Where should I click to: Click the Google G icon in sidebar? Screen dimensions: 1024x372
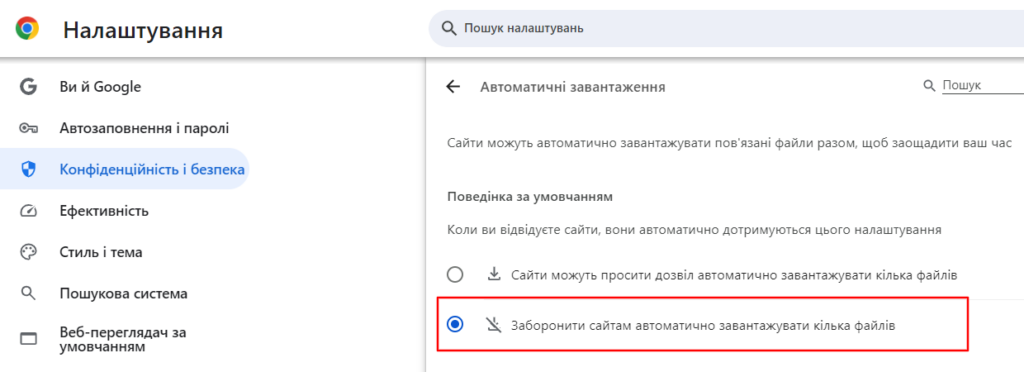pos(28,87)
